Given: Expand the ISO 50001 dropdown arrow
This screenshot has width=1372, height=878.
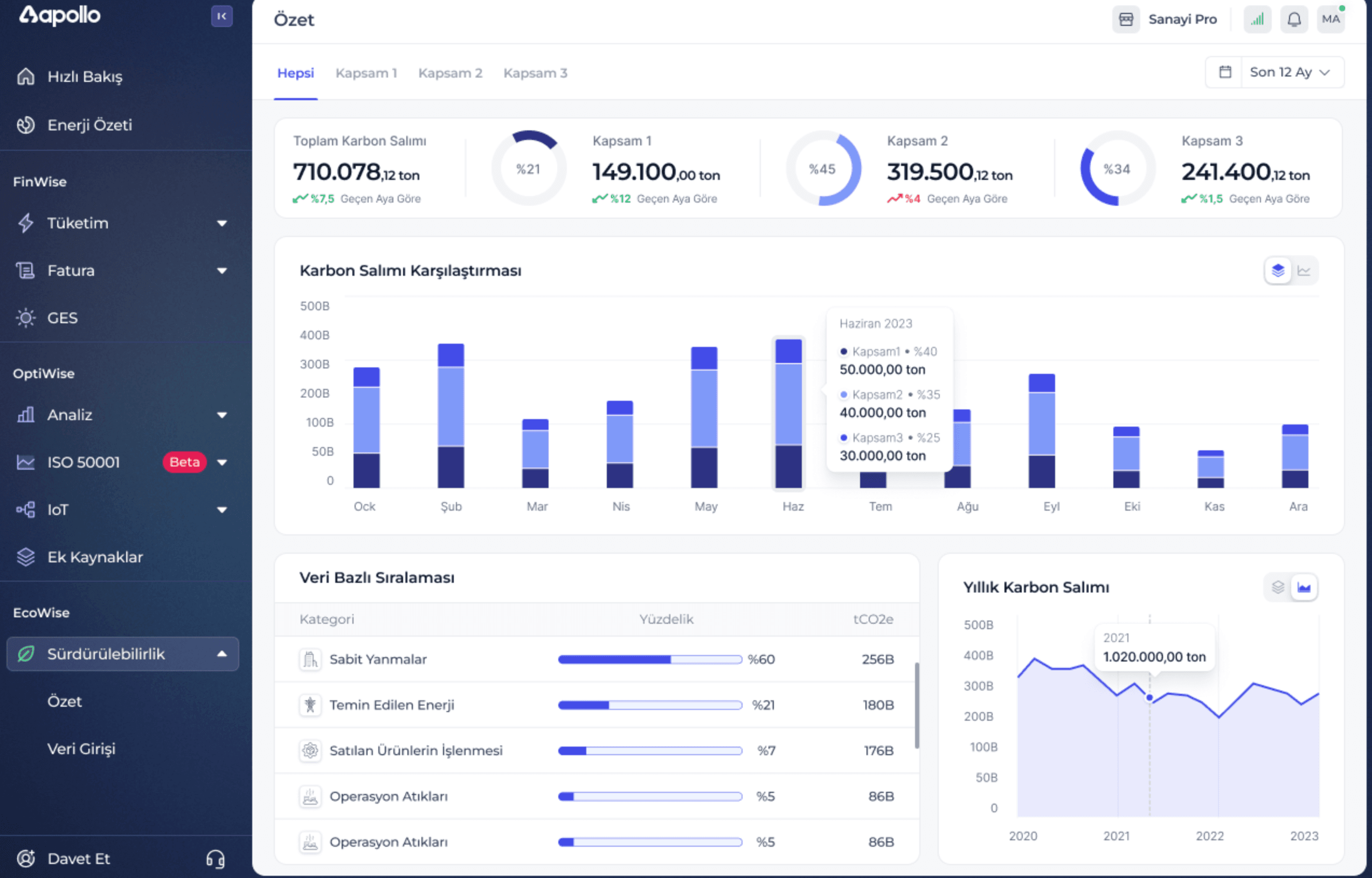Looking at the screenshot, I should pyautogui.click(x=222, y=462).
